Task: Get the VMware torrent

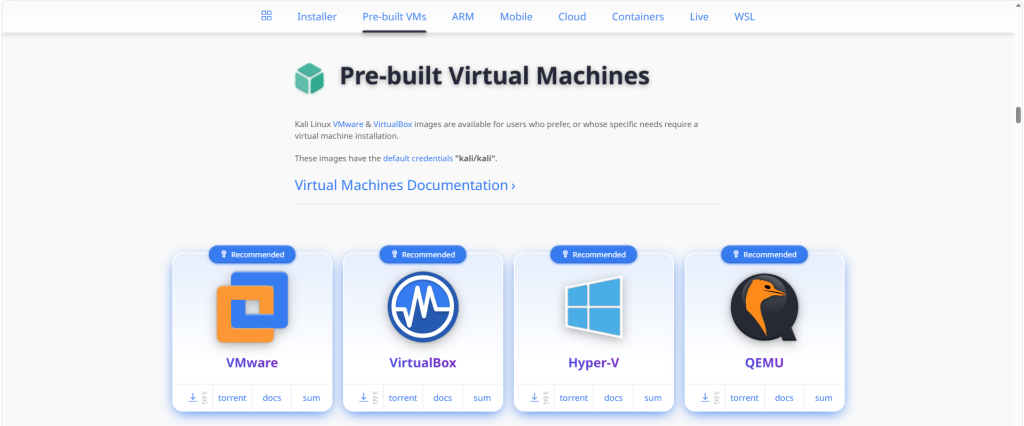Action: tap(232, 398)
